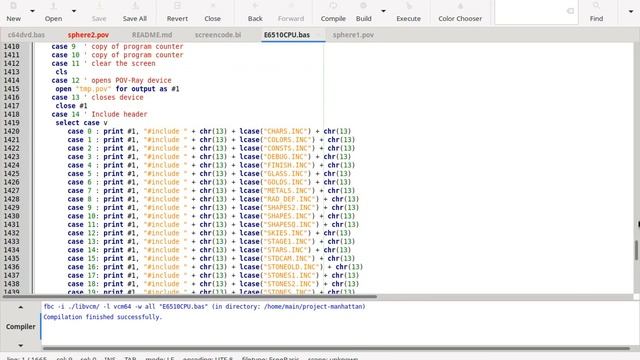This screenshot has height=360, width=640.
Task: Click the Find toolbar button
Action: [x=596, y=12]
